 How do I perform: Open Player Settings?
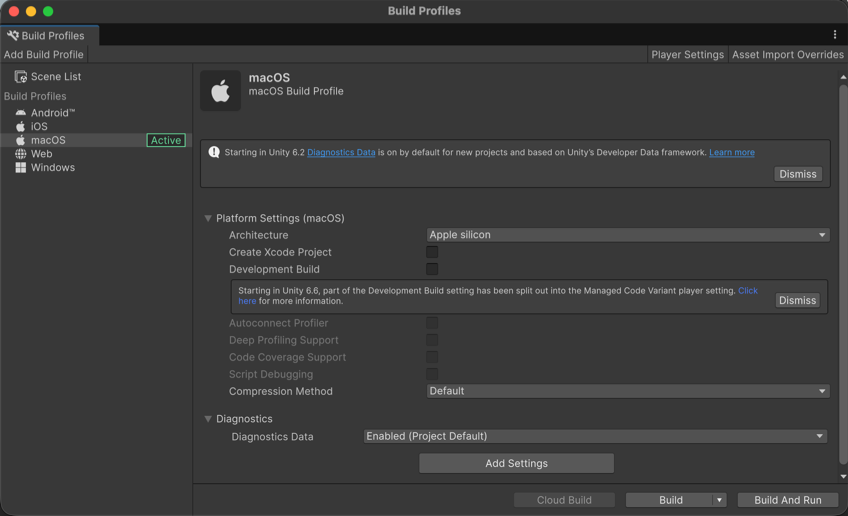point(687,55)
